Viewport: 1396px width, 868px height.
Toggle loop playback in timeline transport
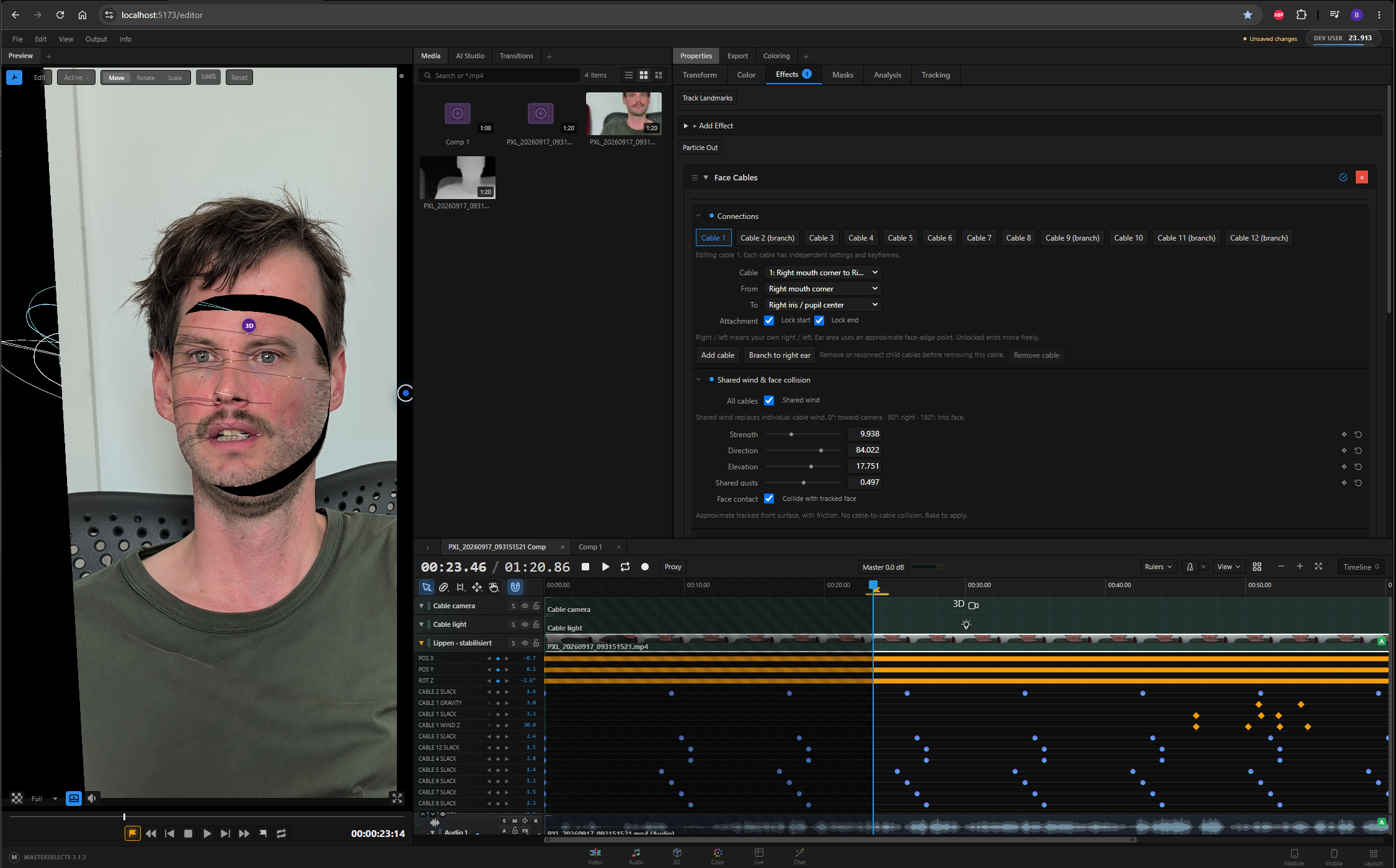(x=625, y=567)
